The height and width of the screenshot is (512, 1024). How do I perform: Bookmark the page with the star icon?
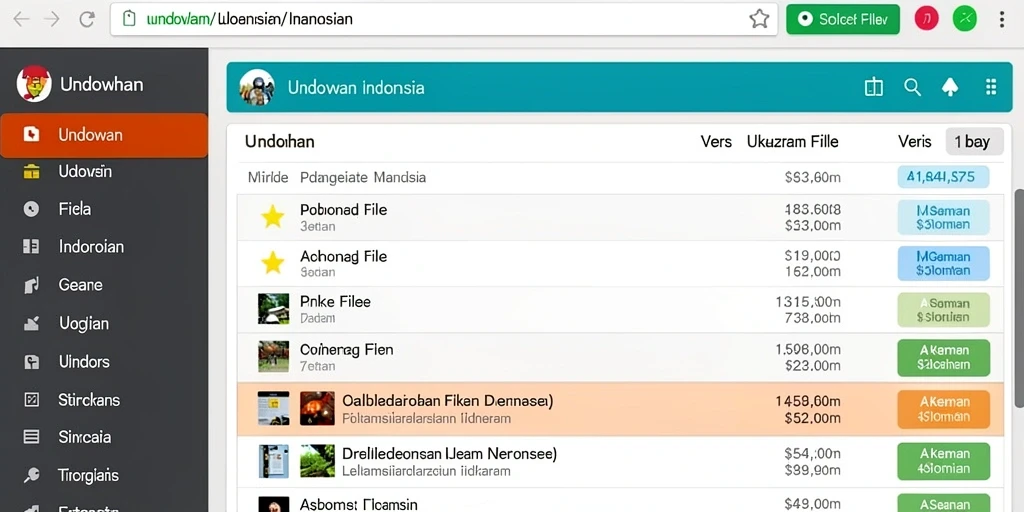(x=759, y=19)
